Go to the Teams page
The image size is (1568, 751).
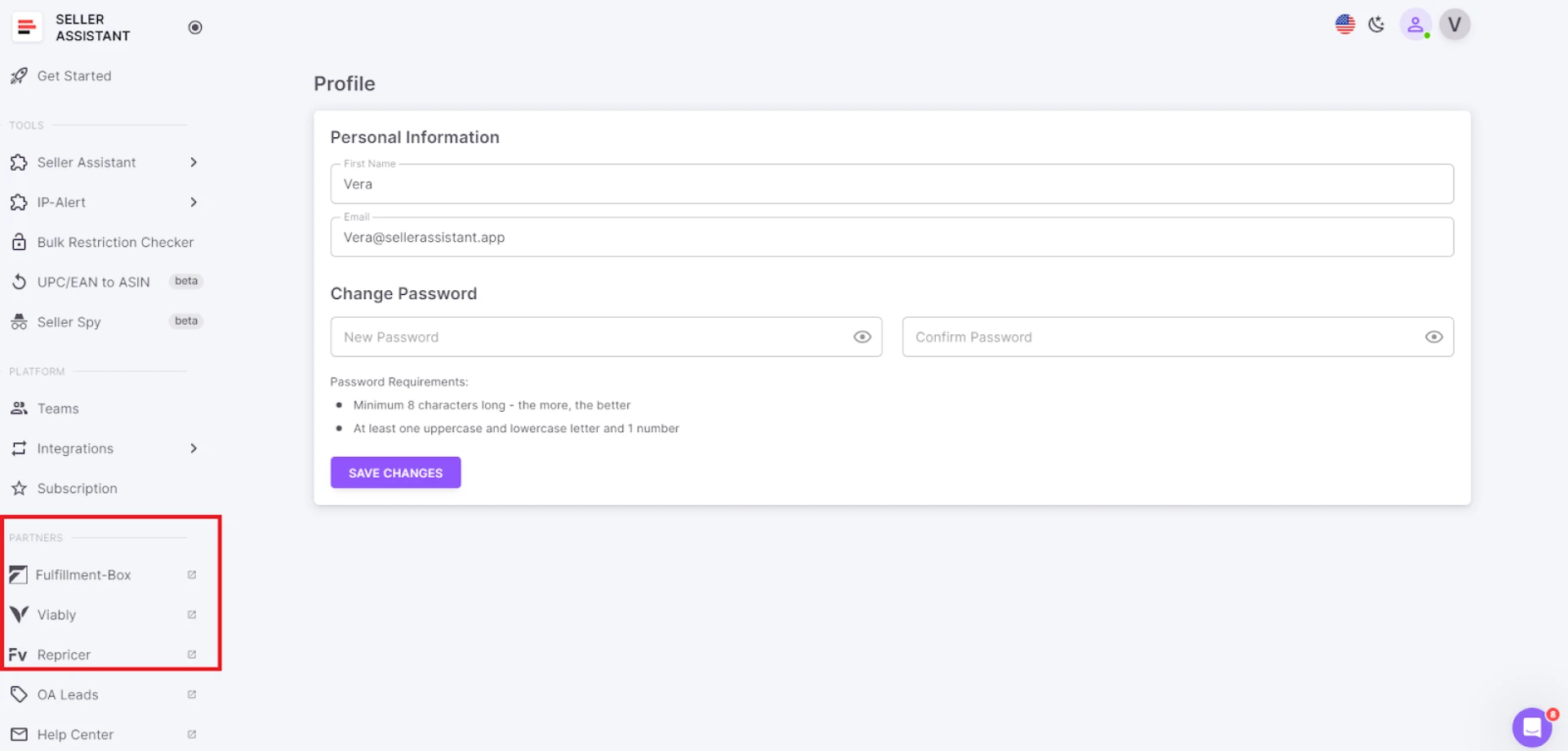coord(58,409)
